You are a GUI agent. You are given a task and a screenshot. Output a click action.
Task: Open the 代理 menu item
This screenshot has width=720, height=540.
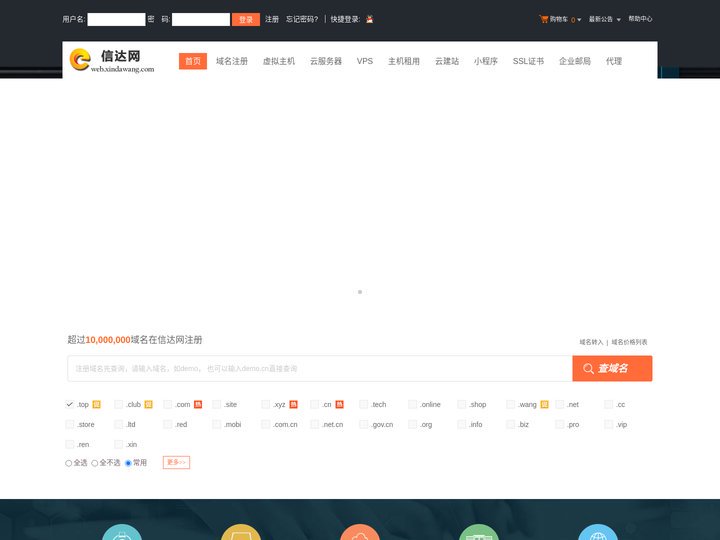(x=614, y=61)
